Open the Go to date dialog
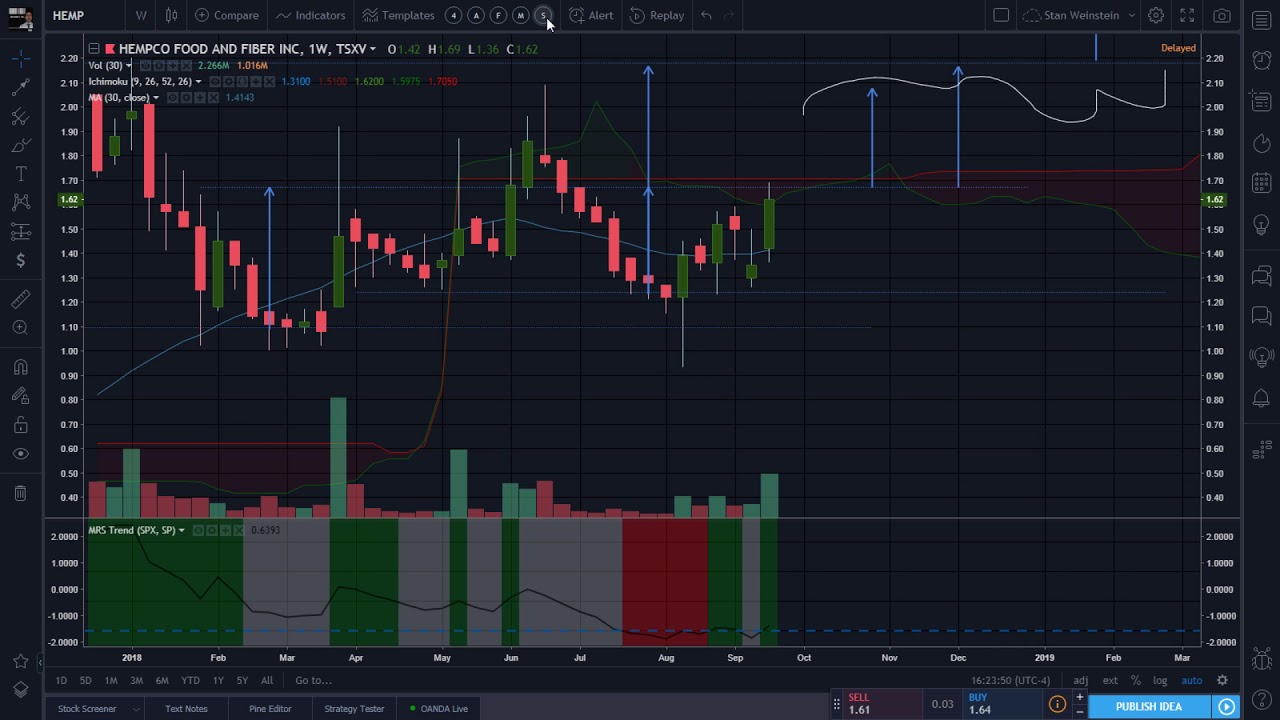1280x720 pixels. [x=314, y=681]
